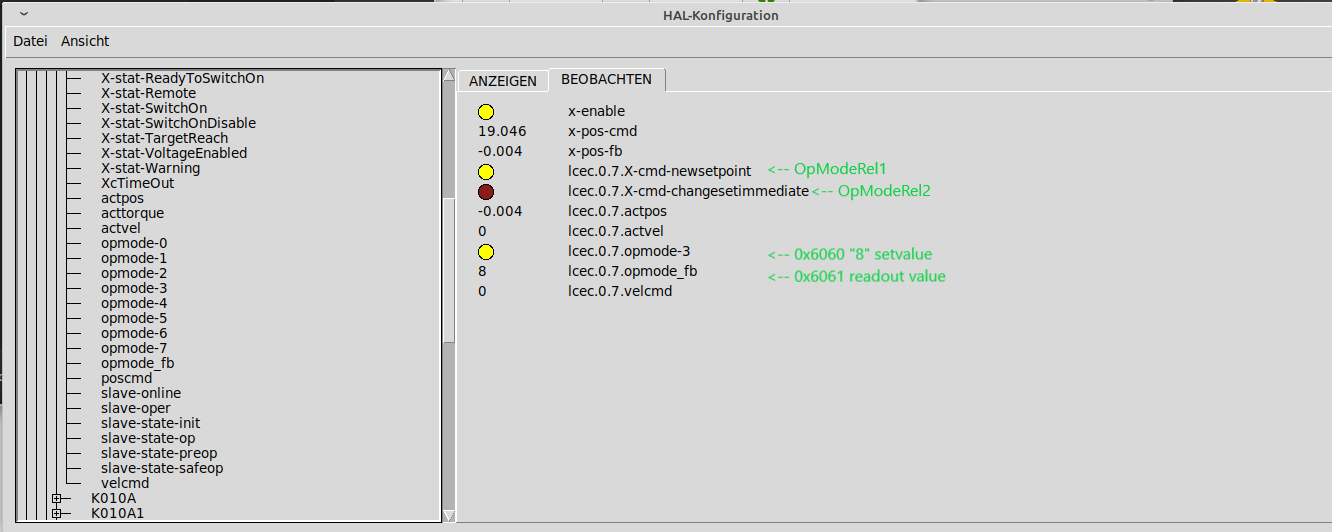Screen dimensions: 1332x532
Task: Select X-stat-SwitchOn tree entry
Action: pyautogui.click(x=154, y=108)
